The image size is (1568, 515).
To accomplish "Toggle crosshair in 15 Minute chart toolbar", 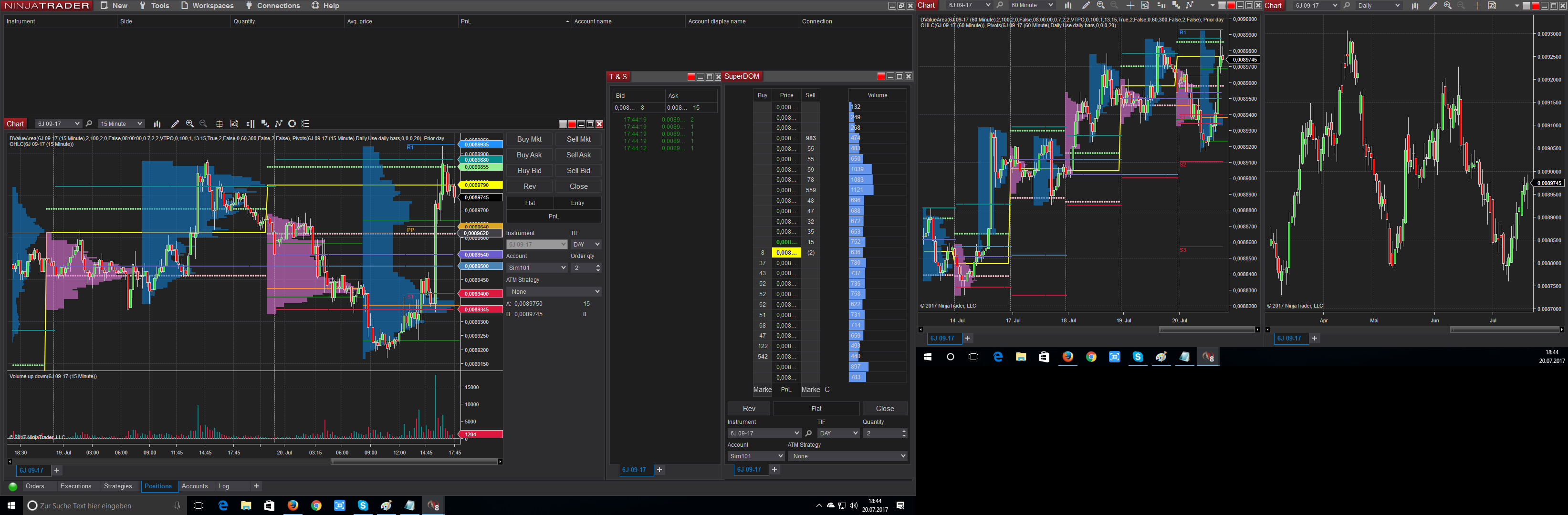I will (x=220, y=124).
